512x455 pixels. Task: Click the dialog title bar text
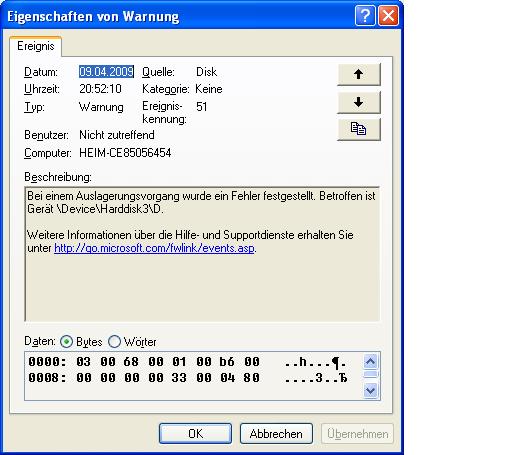tap(93, 16)
